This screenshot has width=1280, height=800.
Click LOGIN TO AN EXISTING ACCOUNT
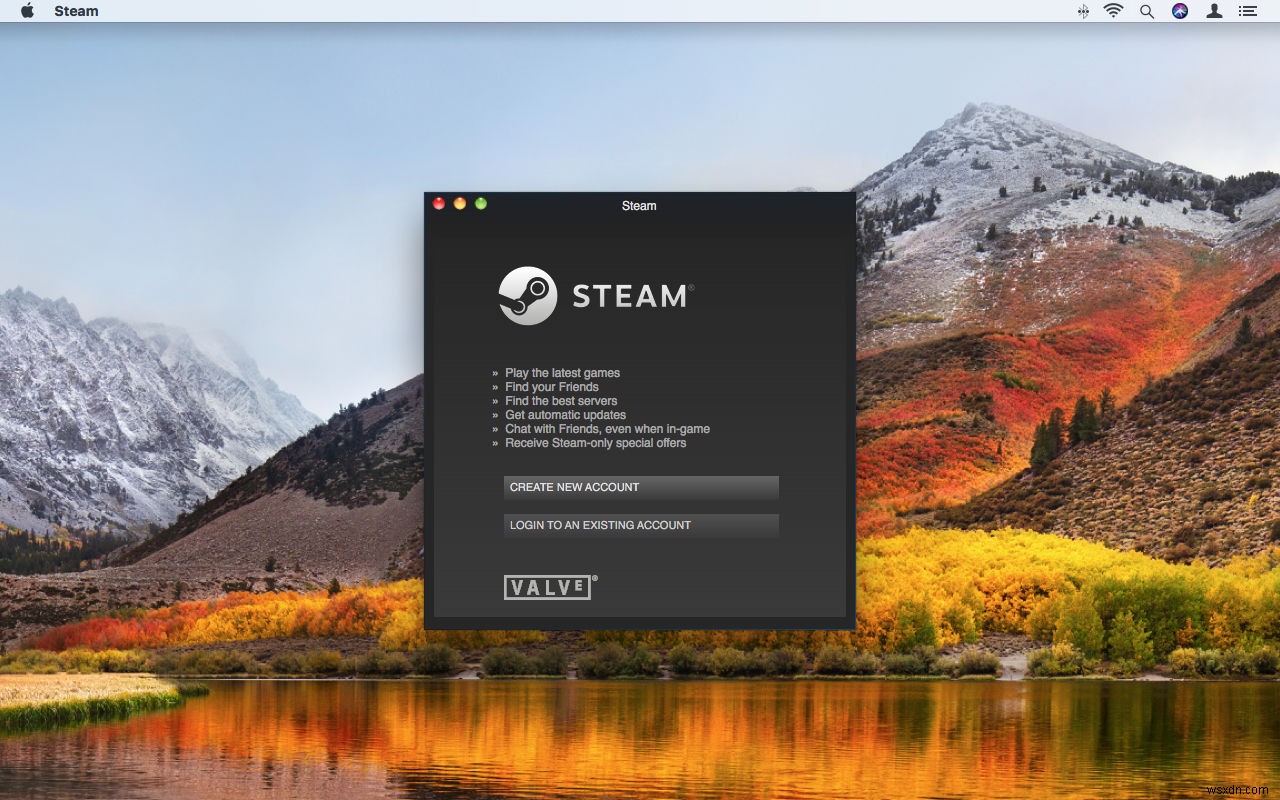640,525
